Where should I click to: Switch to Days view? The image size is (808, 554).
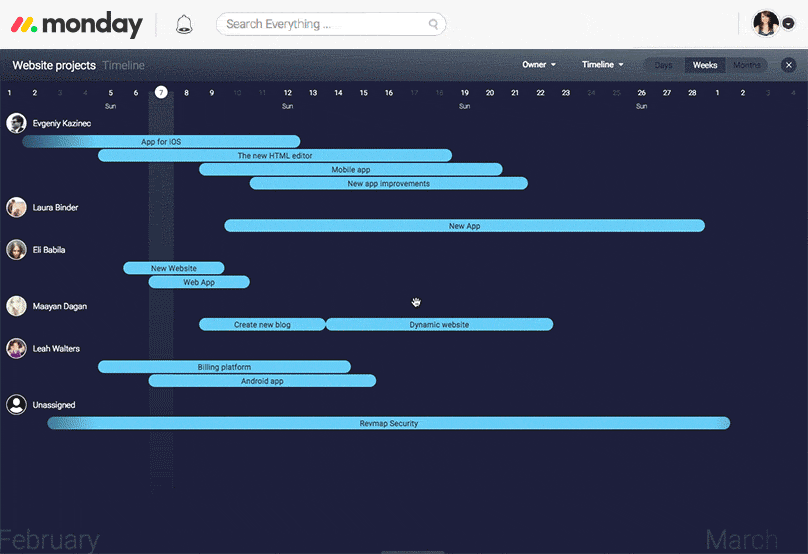click(x=663, y=65)
